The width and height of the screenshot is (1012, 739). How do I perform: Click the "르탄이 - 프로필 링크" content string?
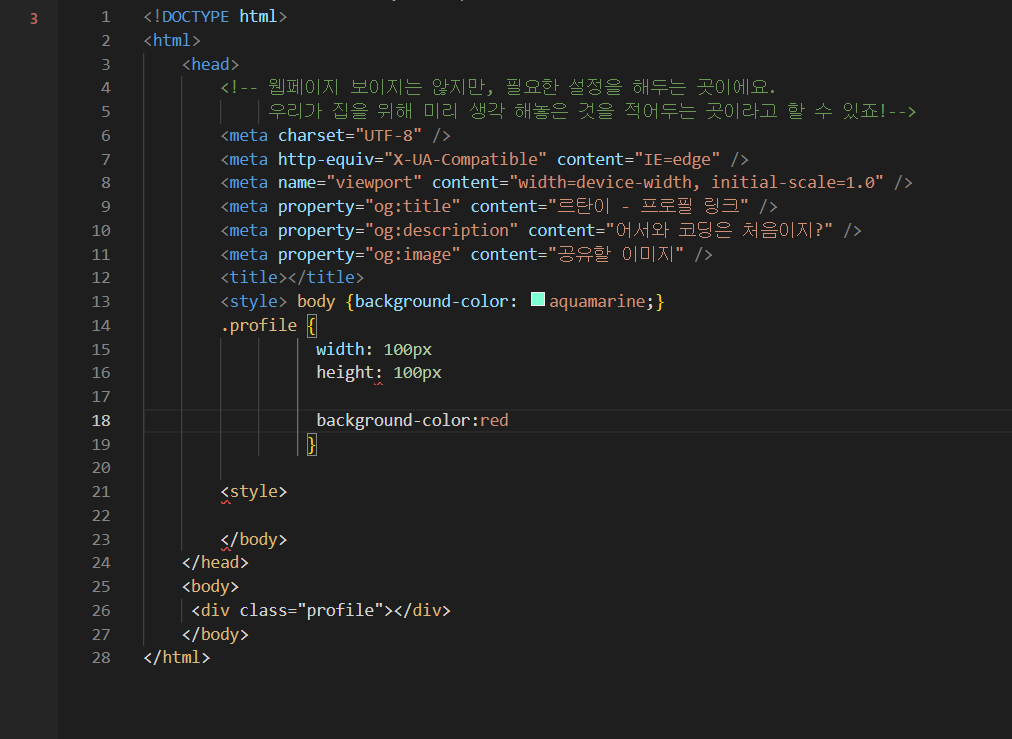pos(648,207)
